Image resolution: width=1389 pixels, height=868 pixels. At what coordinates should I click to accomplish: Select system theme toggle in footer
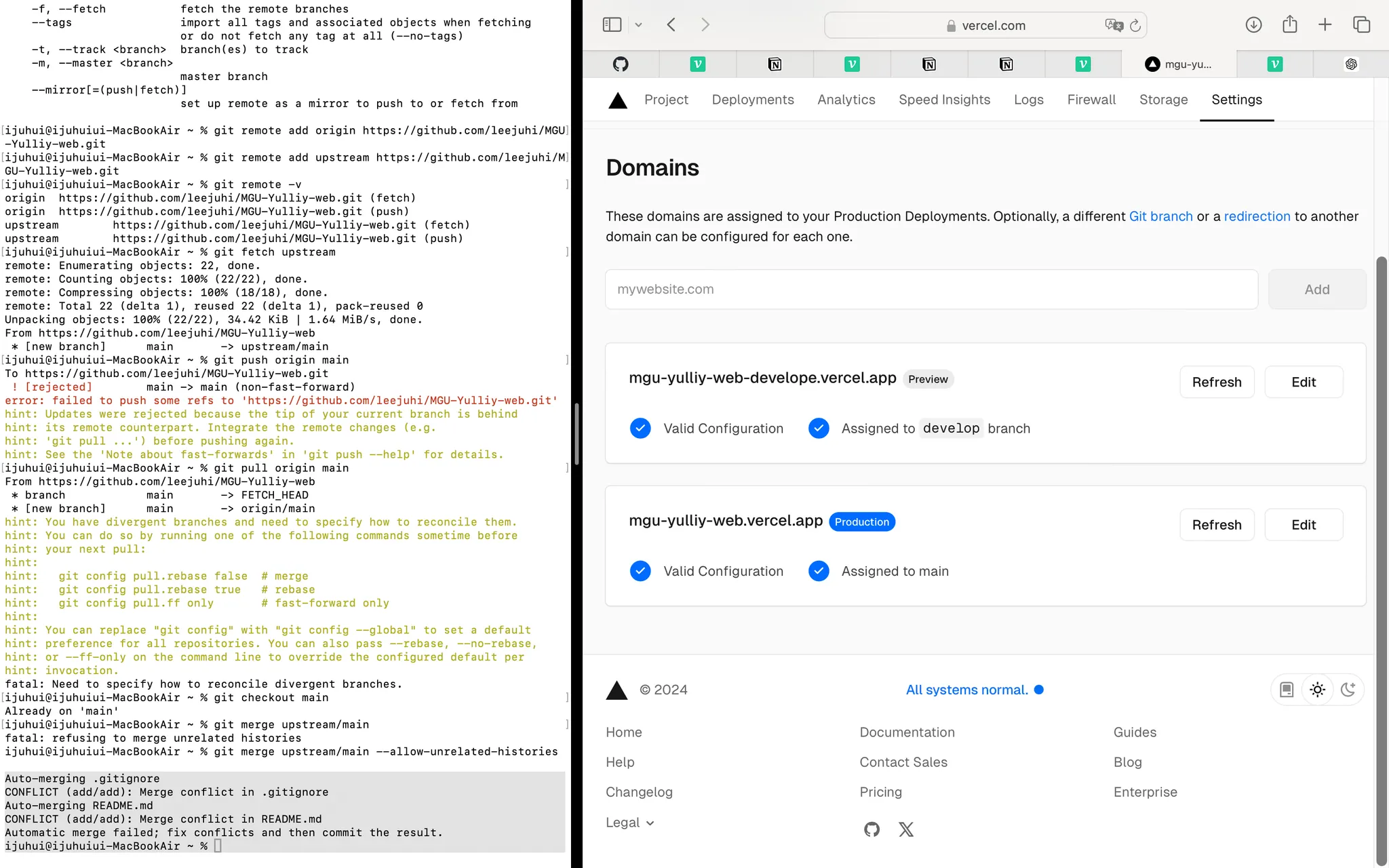[1287, 690]
